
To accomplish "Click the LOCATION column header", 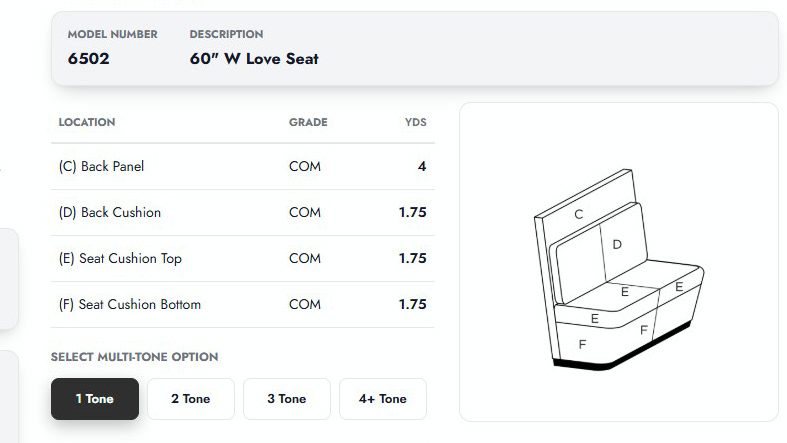I will [87, 122].
